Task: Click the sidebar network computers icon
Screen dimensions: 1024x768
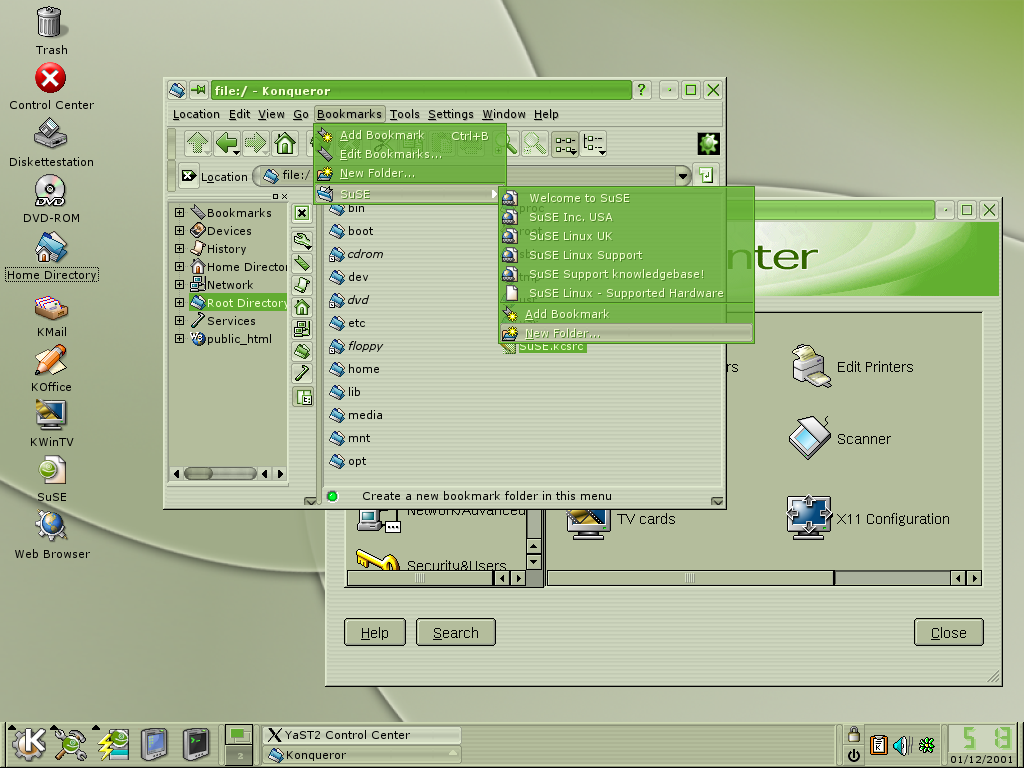Action: pos(302,329)
